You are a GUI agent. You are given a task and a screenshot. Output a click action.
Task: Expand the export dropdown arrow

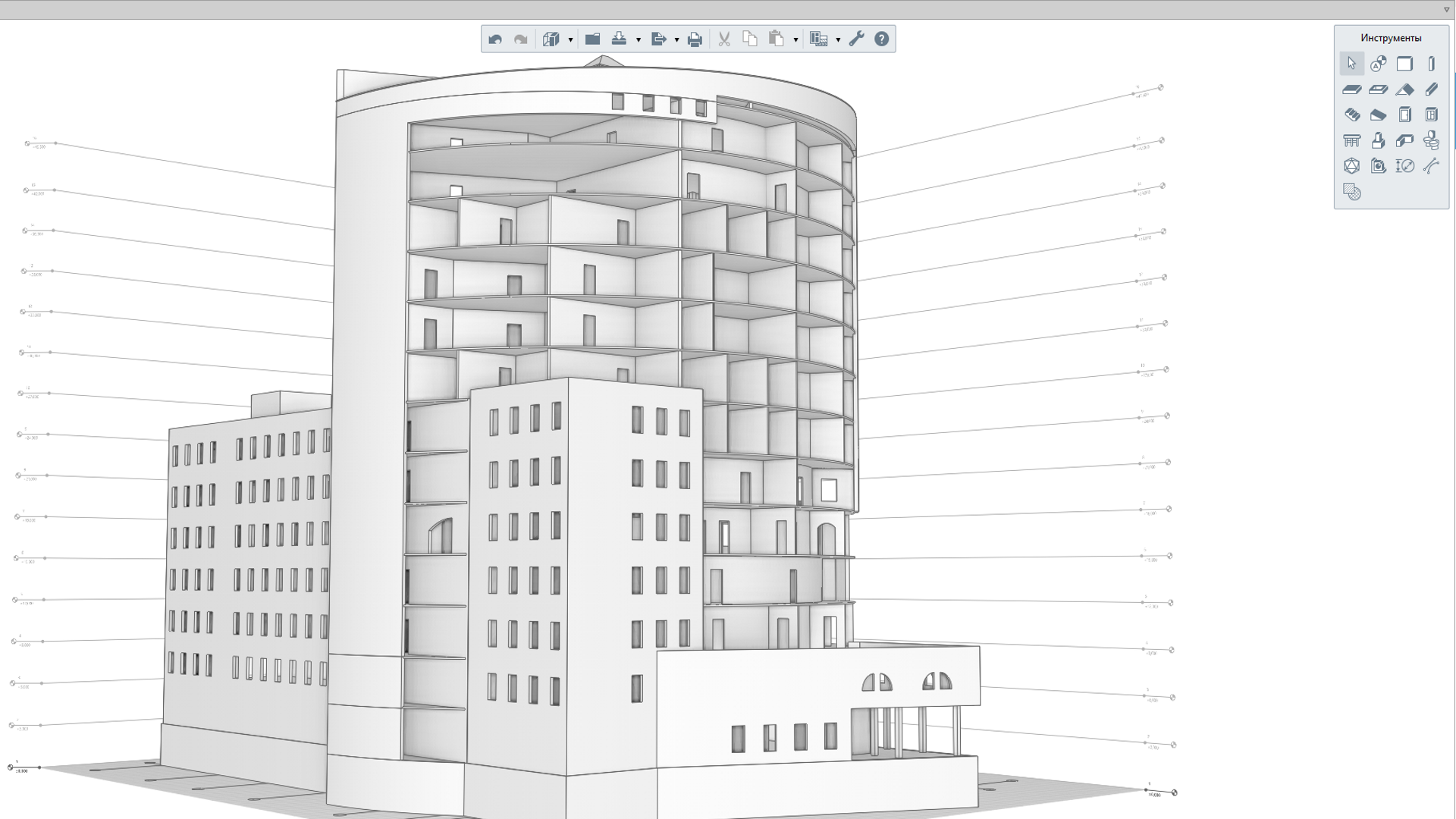676,40
